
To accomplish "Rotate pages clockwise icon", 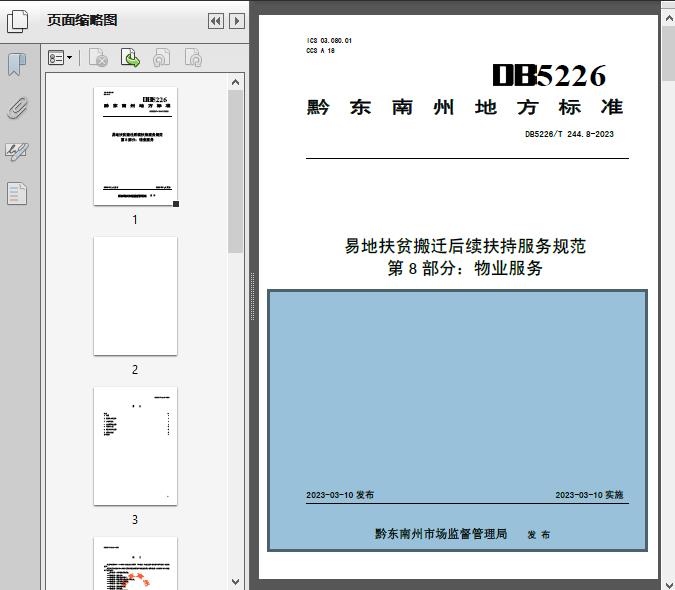I will click(x=193, y=58).
